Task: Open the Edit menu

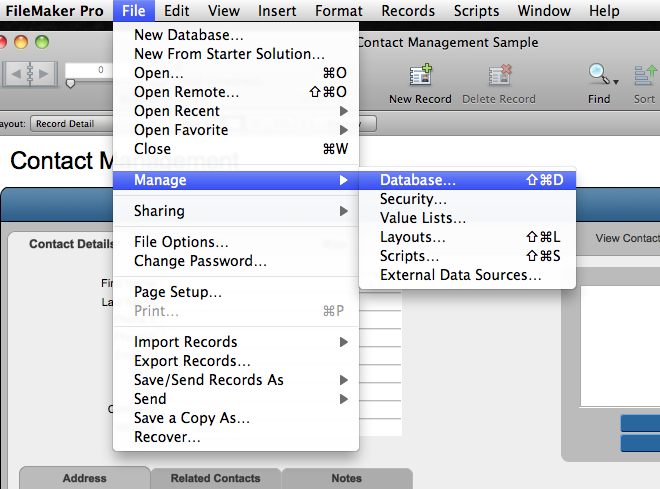Action: (176, 11)
